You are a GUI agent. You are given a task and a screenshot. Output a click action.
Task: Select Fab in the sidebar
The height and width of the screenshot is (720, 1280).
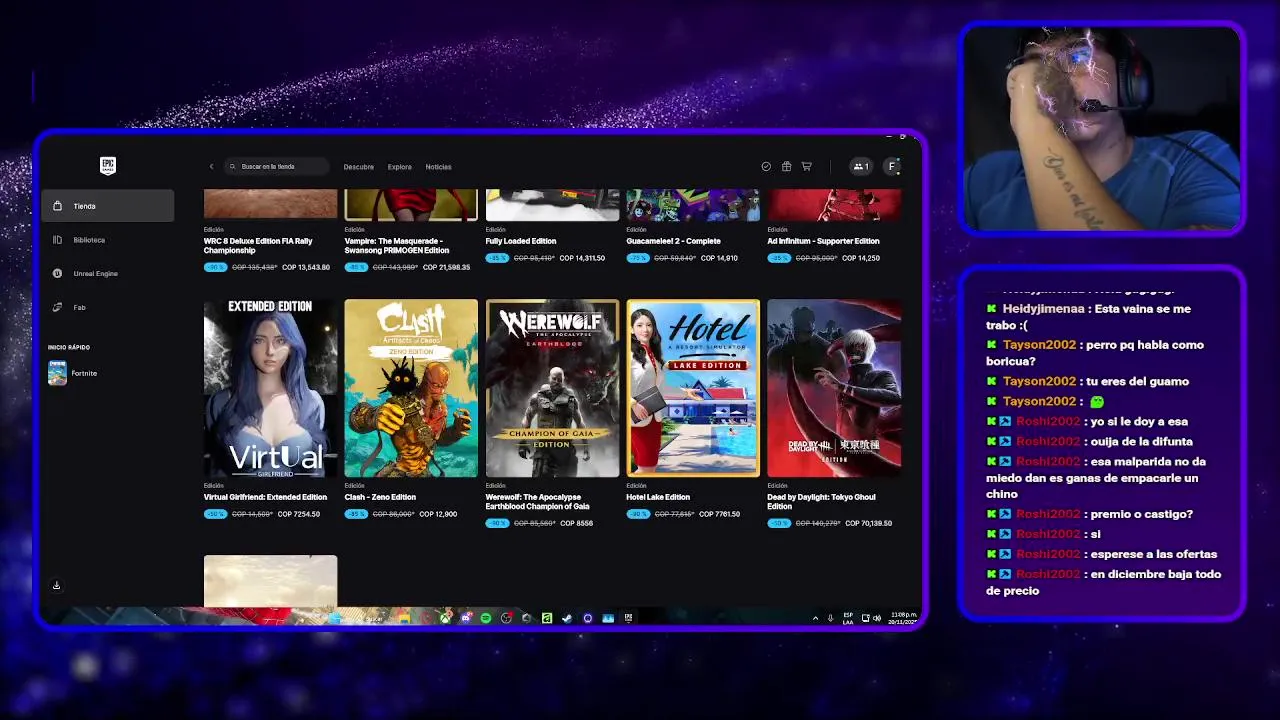coord(108,307)
